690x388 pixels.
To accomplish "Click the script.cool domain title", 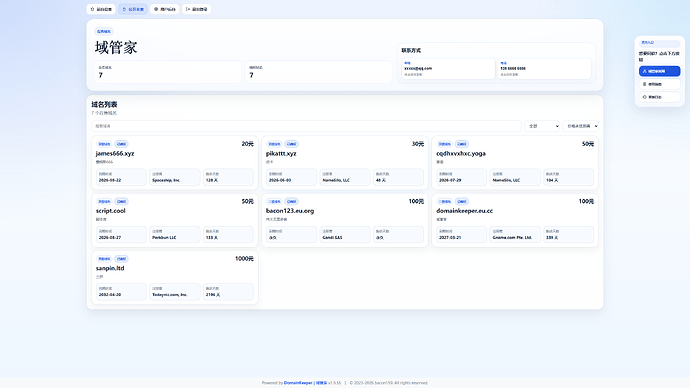I will pyautogui.click(x=110, y=211).
